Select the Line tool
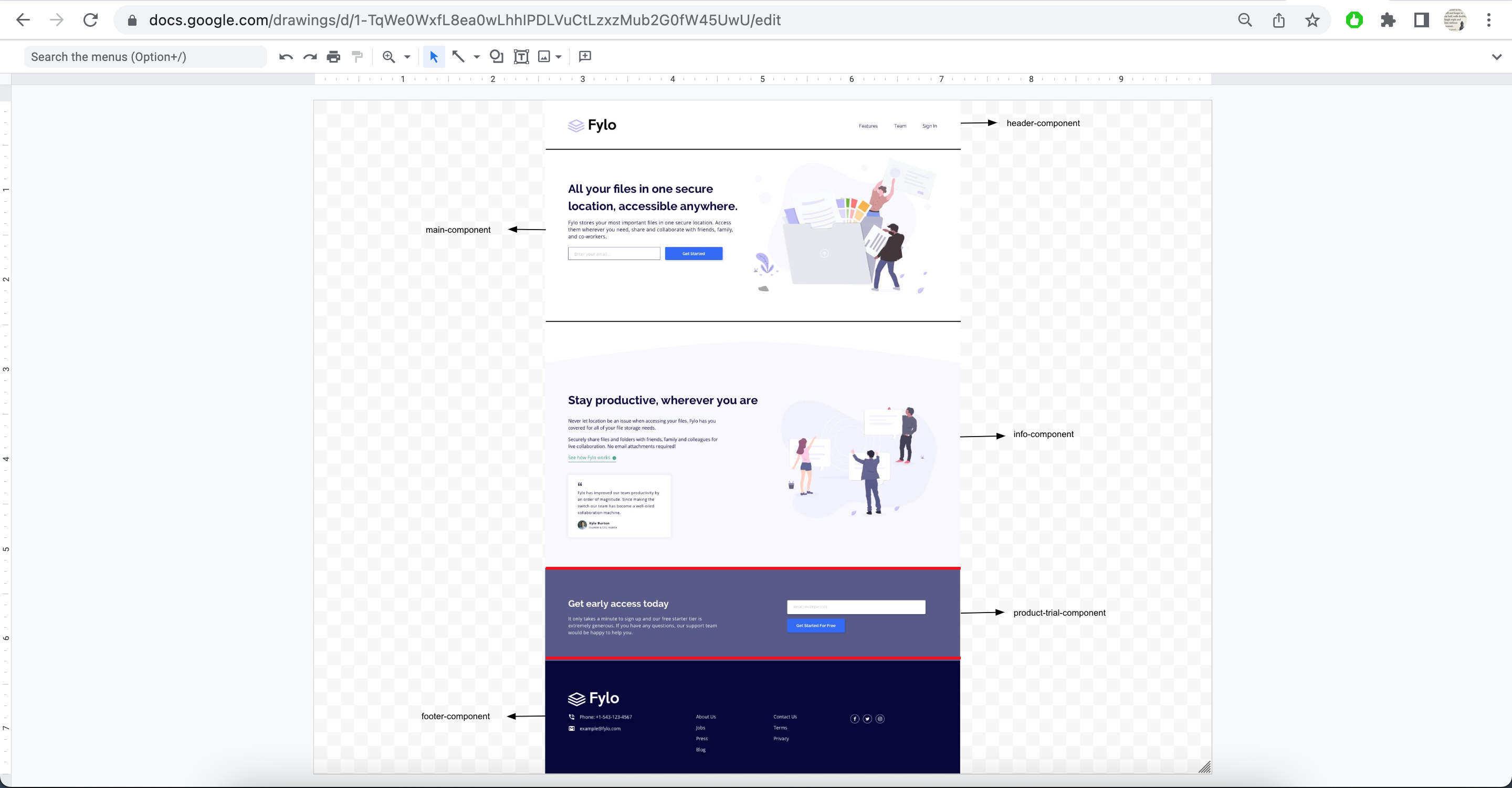 pos(458,57)
